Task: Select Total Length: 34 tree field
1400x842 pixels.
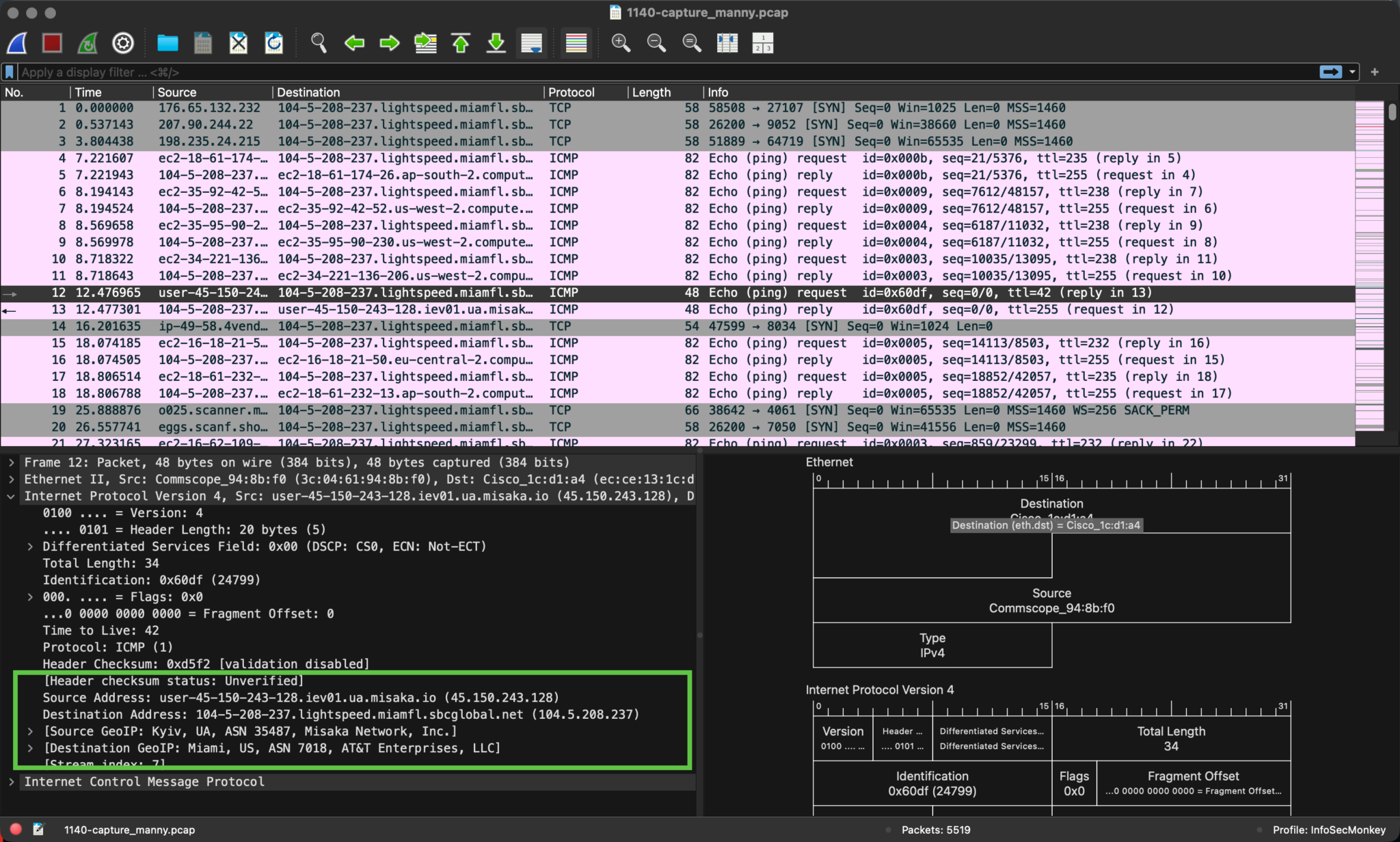Action: coord(100,564)
